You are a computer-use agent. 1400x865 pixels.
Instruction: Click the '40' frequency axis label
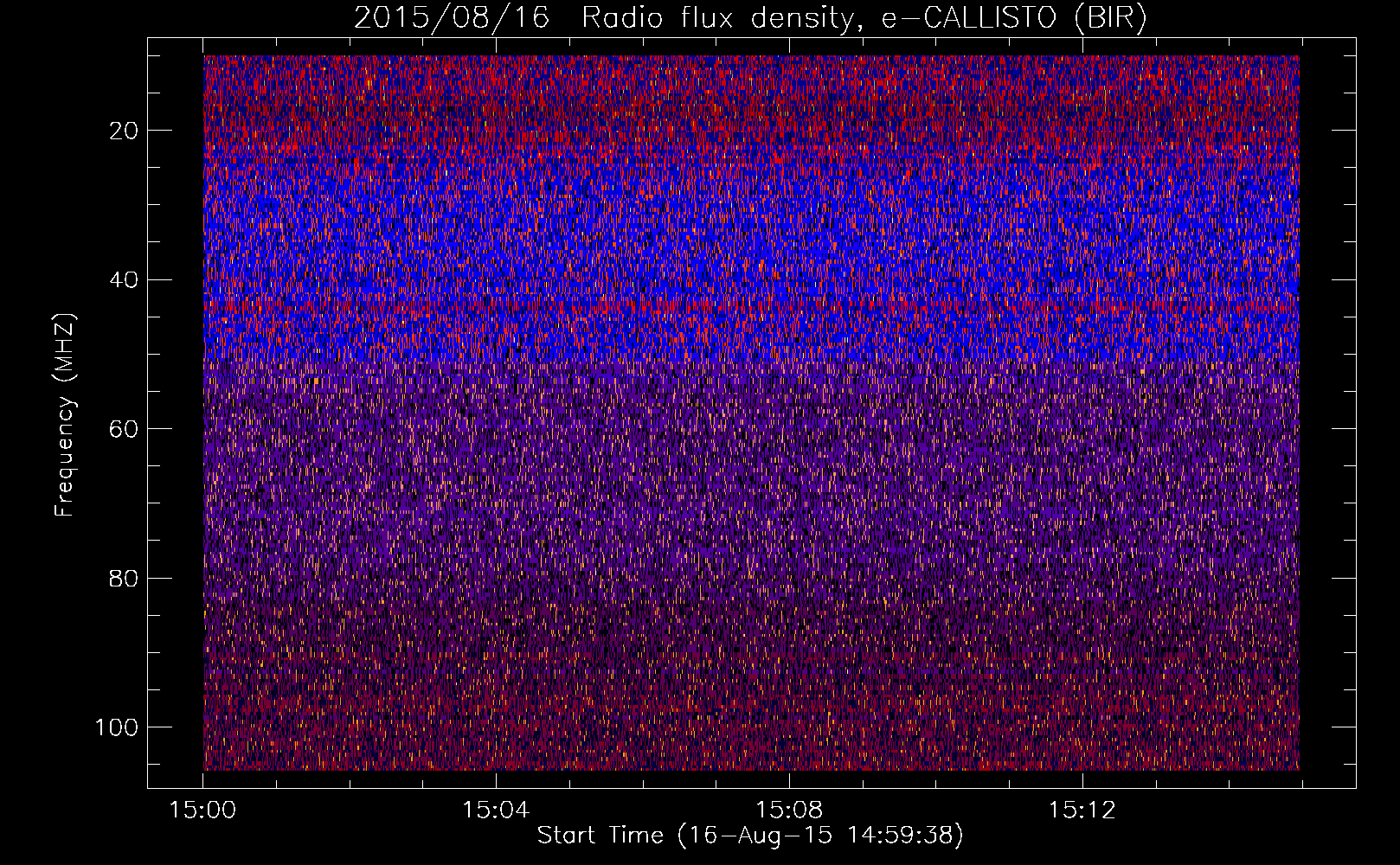coord(124,280)
